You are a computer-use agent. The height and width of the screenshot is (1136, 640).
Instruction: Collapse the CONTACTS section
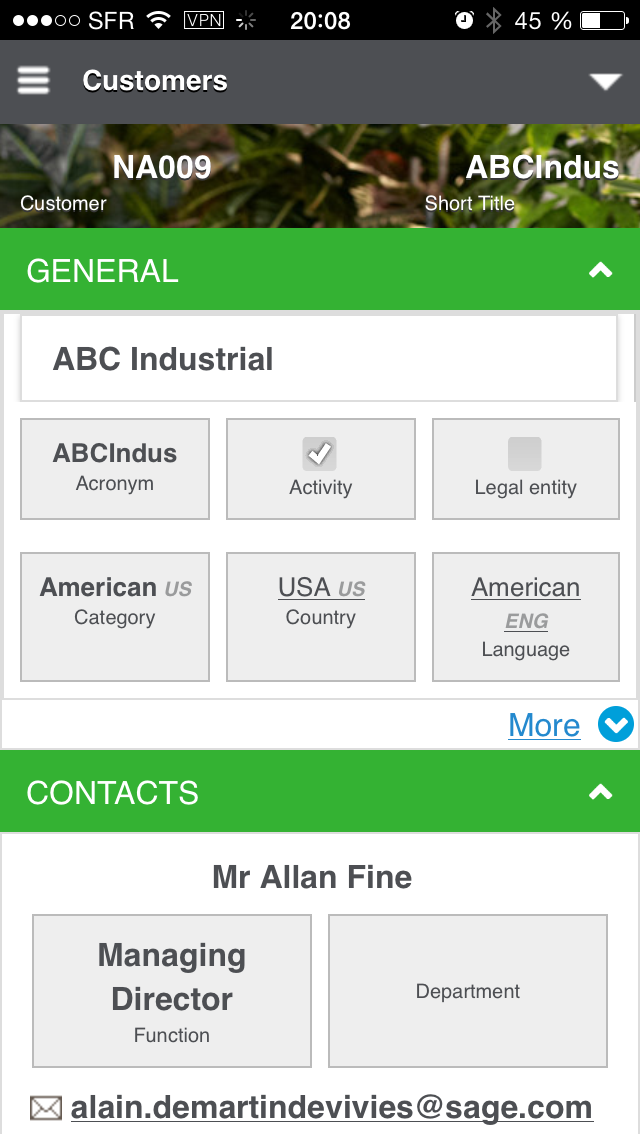[x=600, y=792]
